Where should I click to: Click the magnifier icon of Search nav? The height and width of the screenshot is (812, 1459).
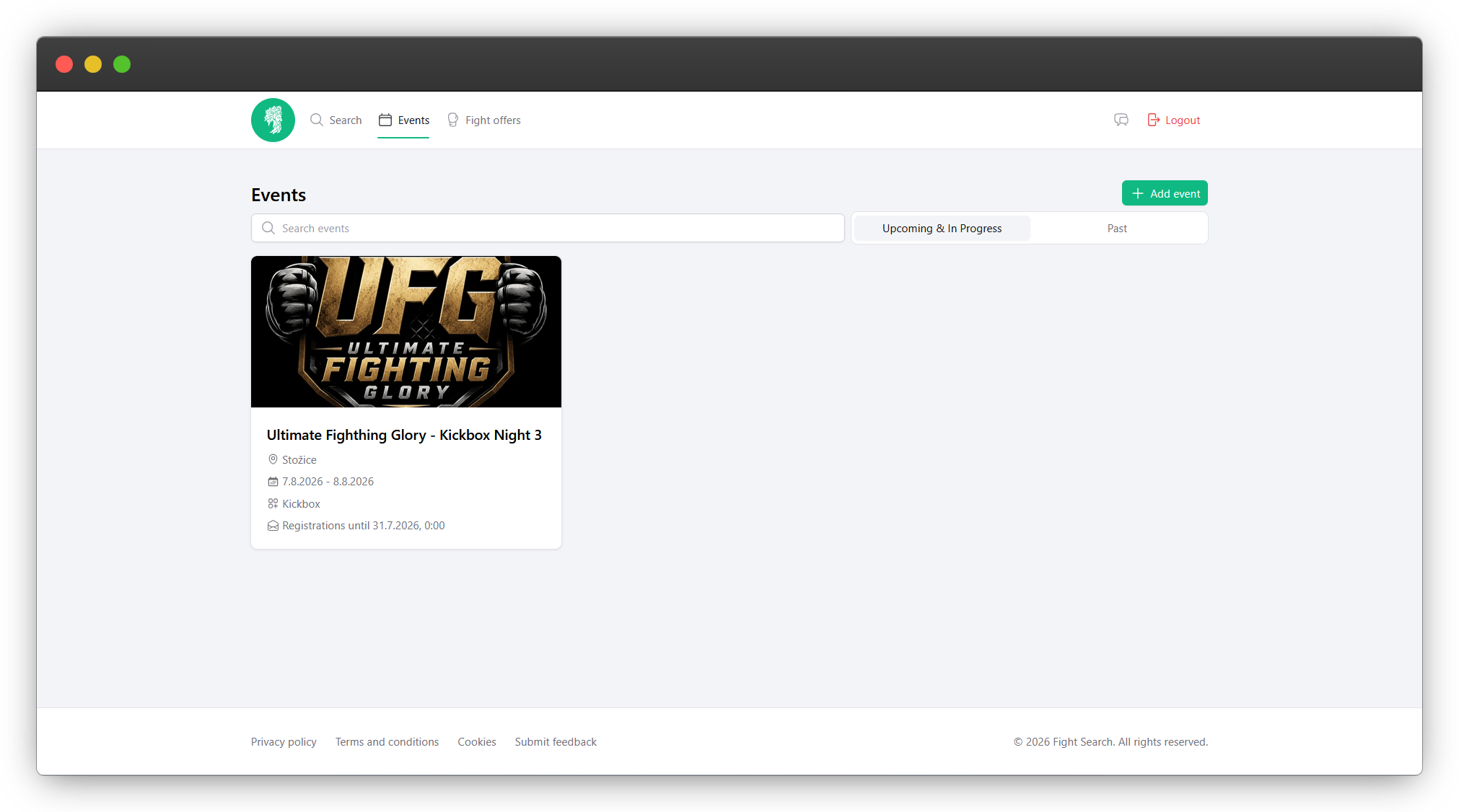(317, 120)
